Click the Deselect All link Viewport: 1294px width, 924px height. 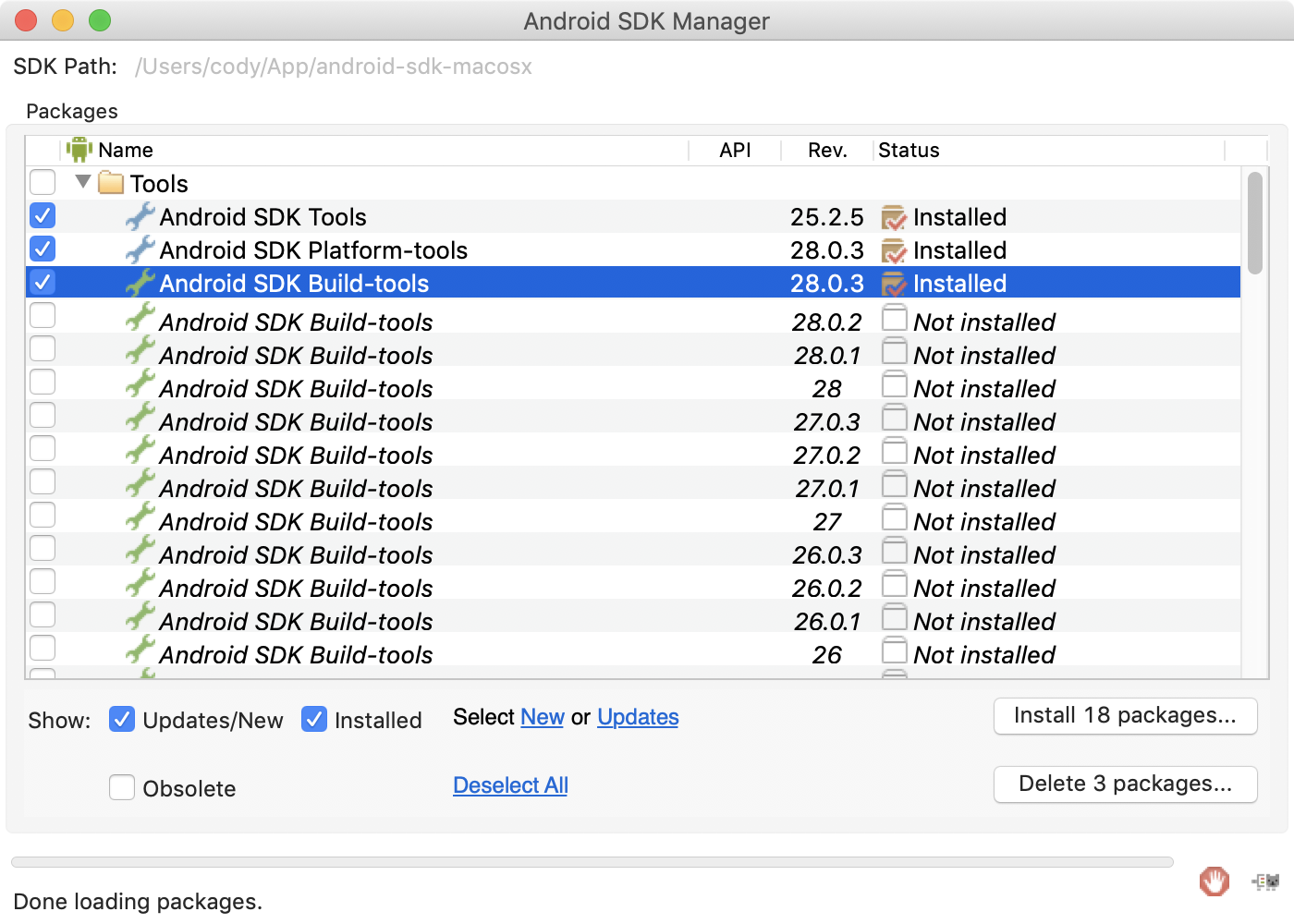(x=510, y=785)
